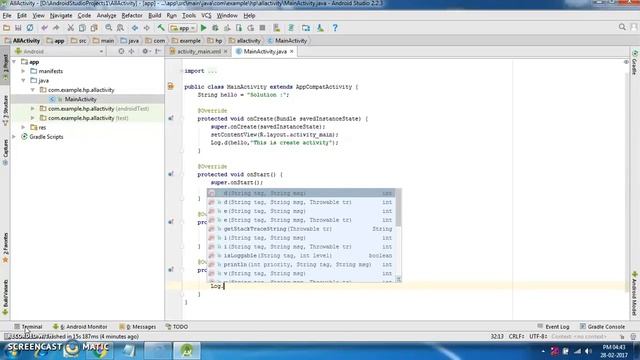Click the Help question mark icon

point(335,28)
